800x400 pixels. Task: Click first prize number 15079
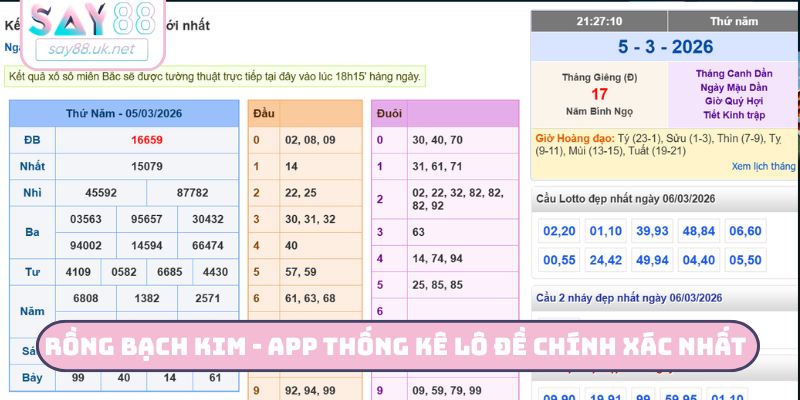pos(147,166)
